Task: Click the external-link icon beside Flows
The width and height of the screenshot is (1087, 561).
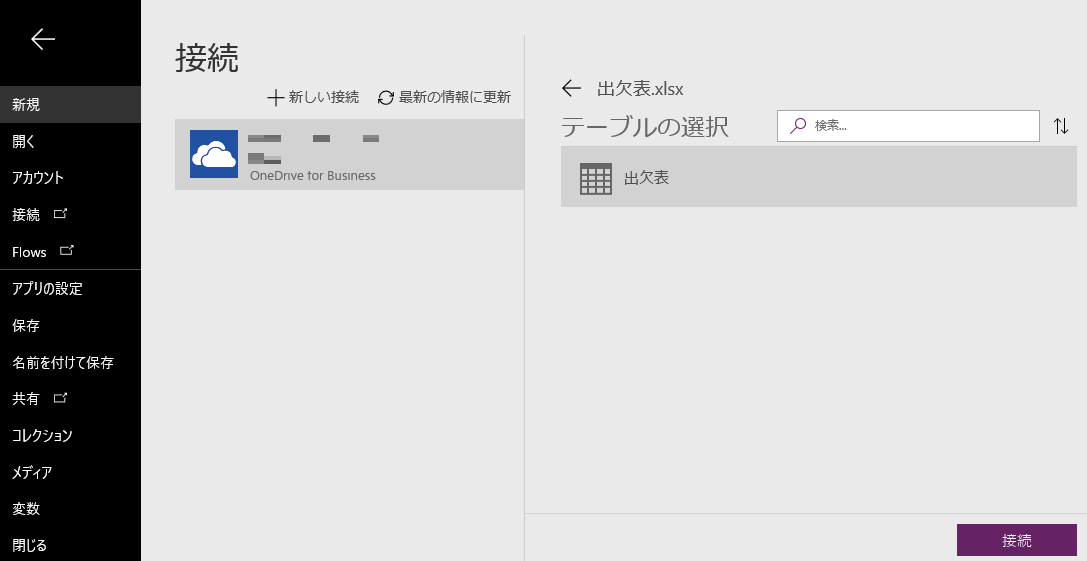Action: (x=67, y=250)
